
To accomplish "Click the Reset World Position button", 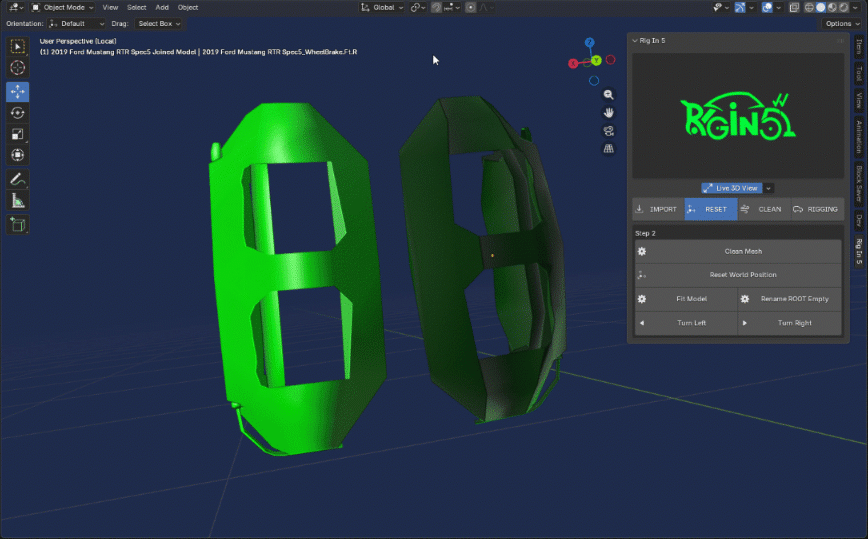I will 738,274.
